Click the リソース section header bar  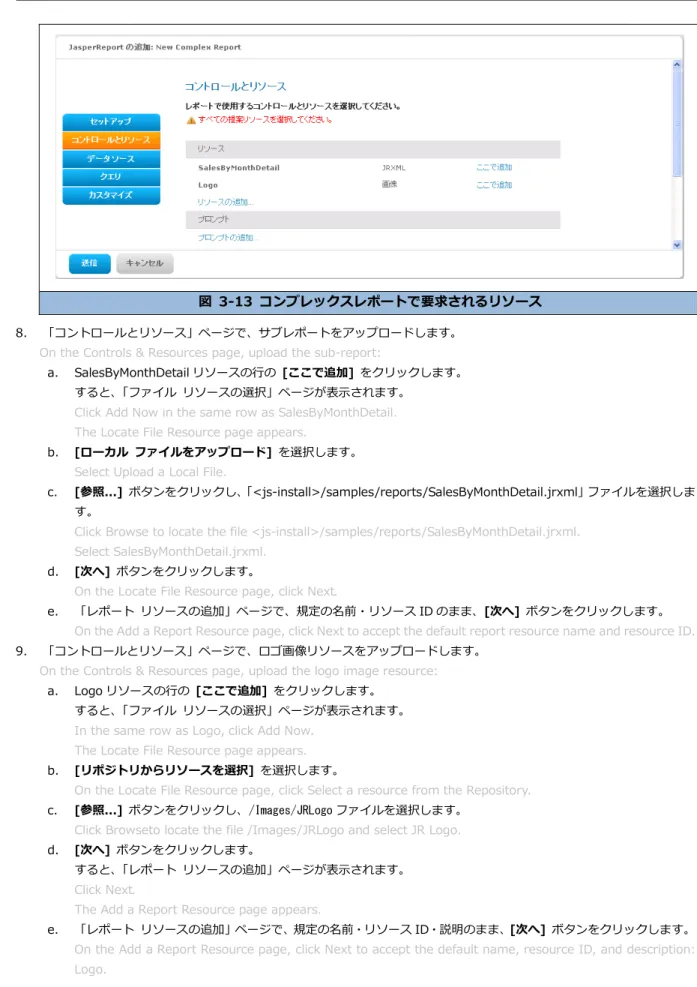pyautogui.click(x=373, y=149)
